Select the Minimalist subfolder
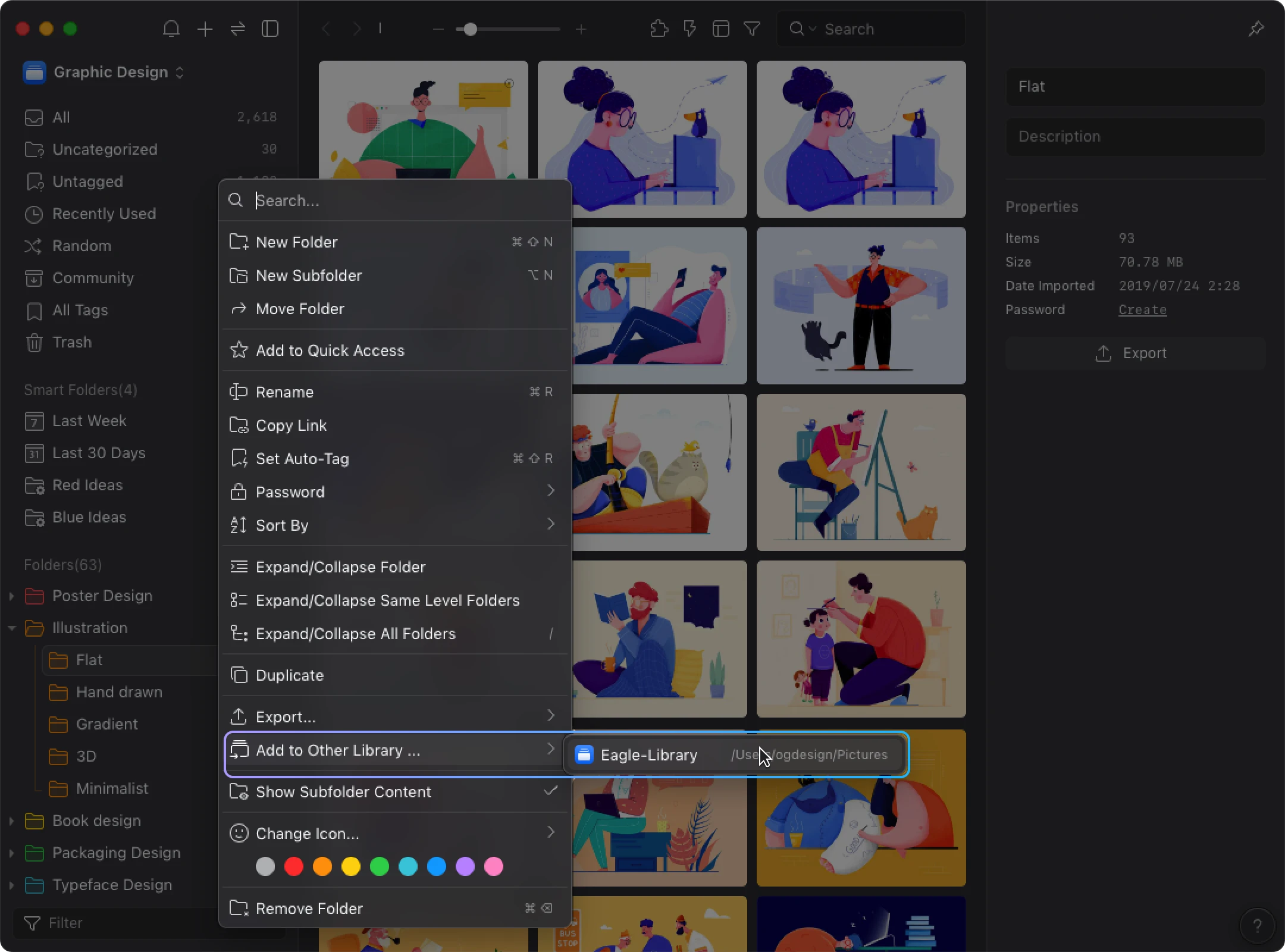This screenshot has width=1285, height=952. pos(130,788)
